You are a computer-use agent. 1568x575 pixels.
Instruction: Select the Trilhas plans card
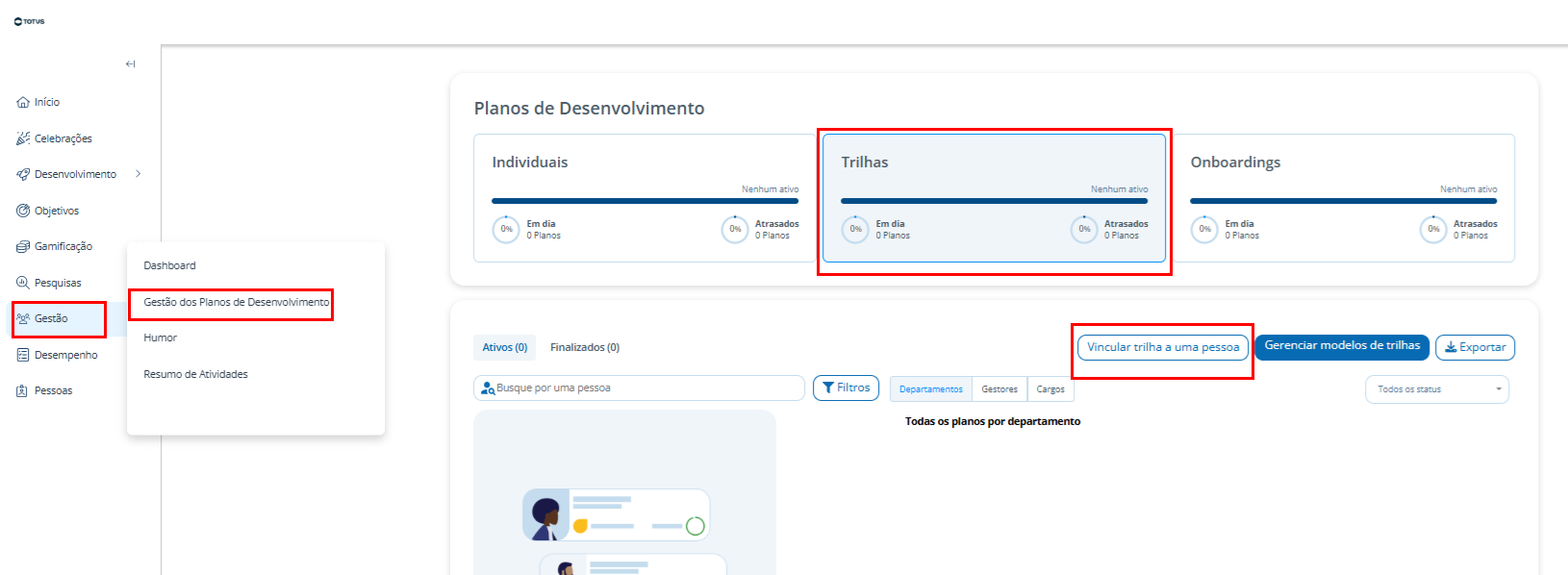(995, 198)
